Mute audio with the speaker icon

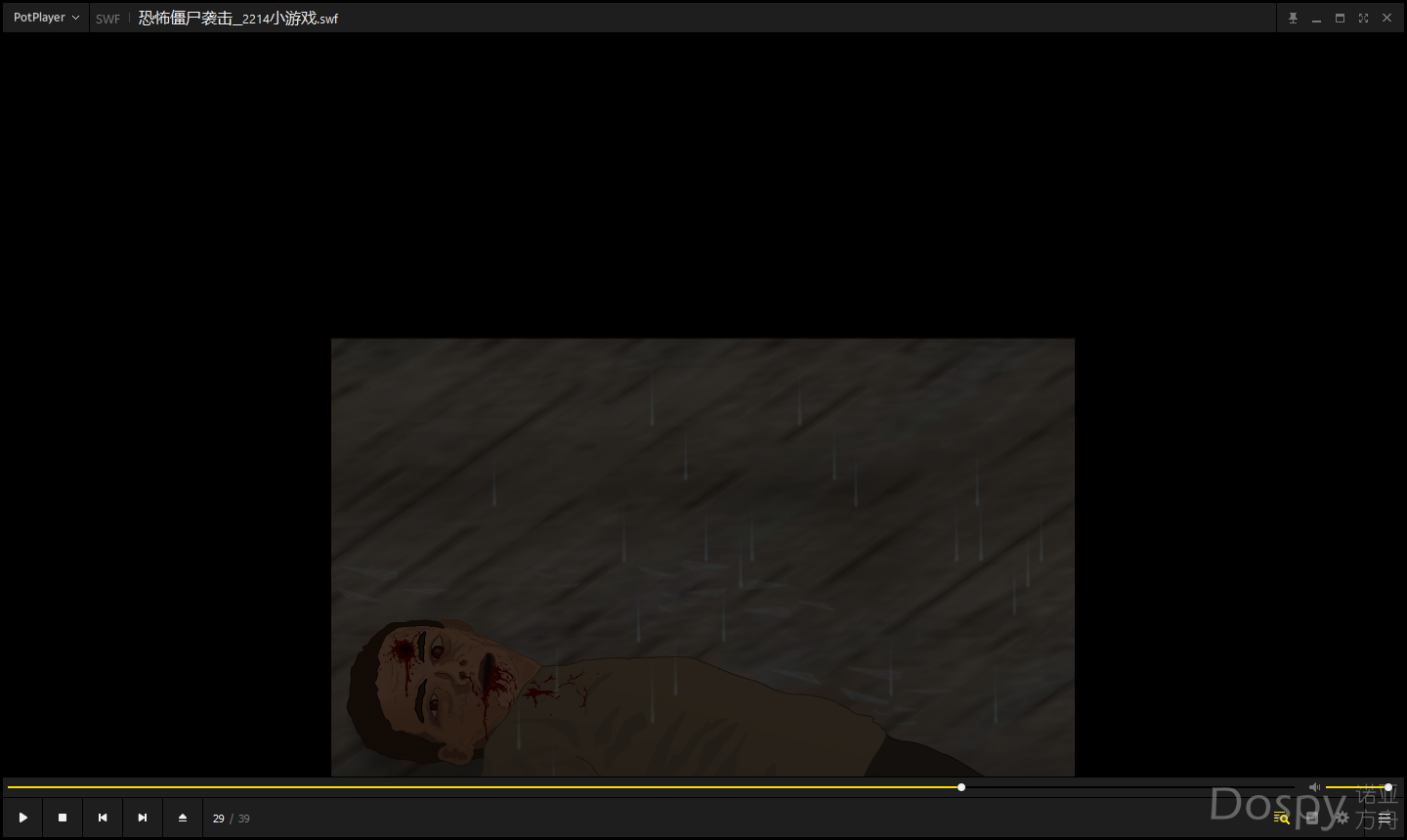1314,787
